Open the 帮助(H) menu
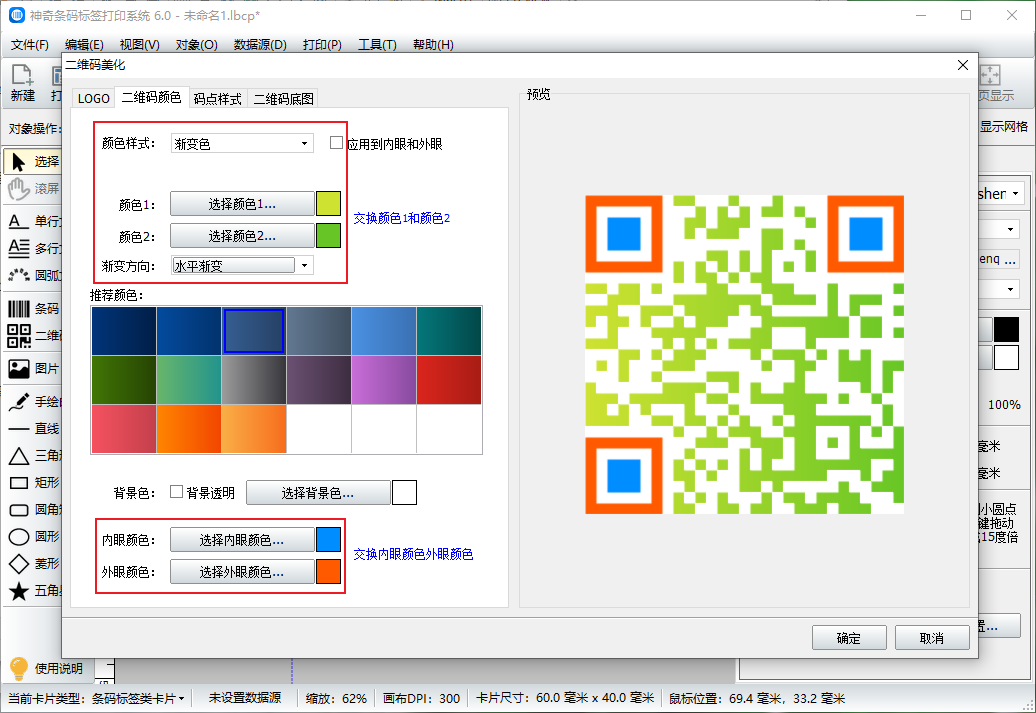Image resolution: width=1036 pixels, height=713 pixels. [x=433, y=44]
